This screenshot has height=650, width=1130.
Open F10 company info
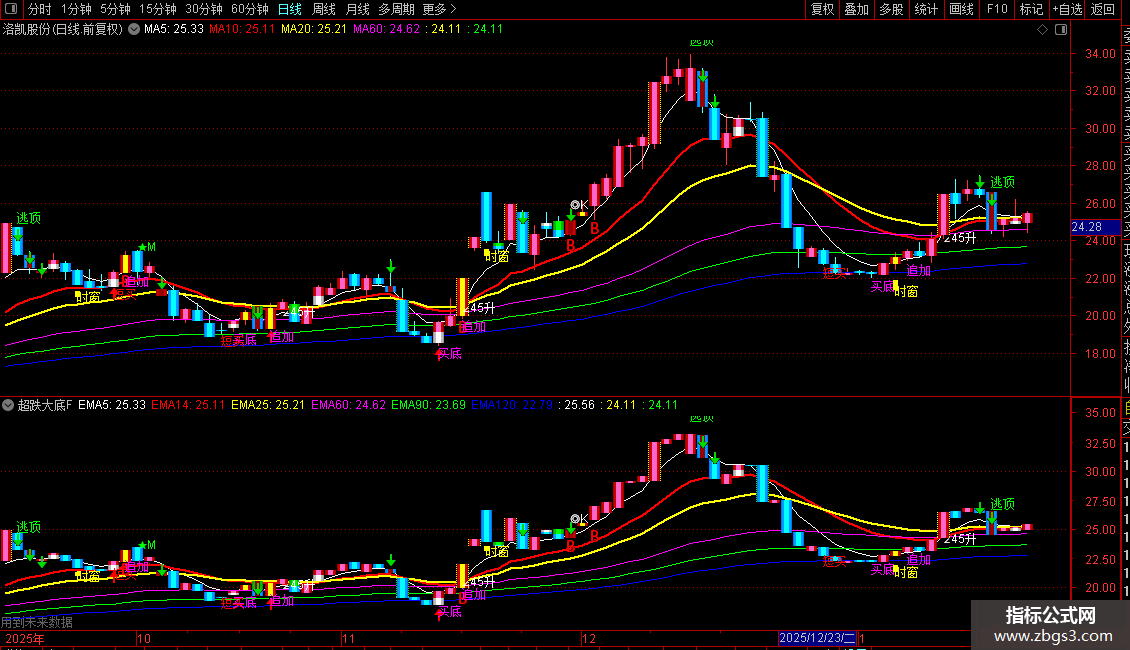[997, 9]
